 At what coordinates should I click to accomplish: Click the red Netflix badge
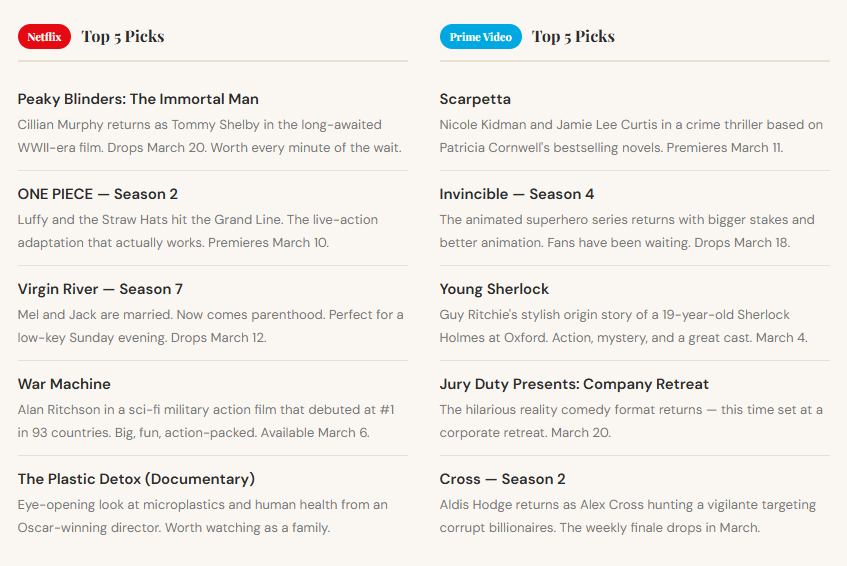pyautogui.click(x=44, y=37)
